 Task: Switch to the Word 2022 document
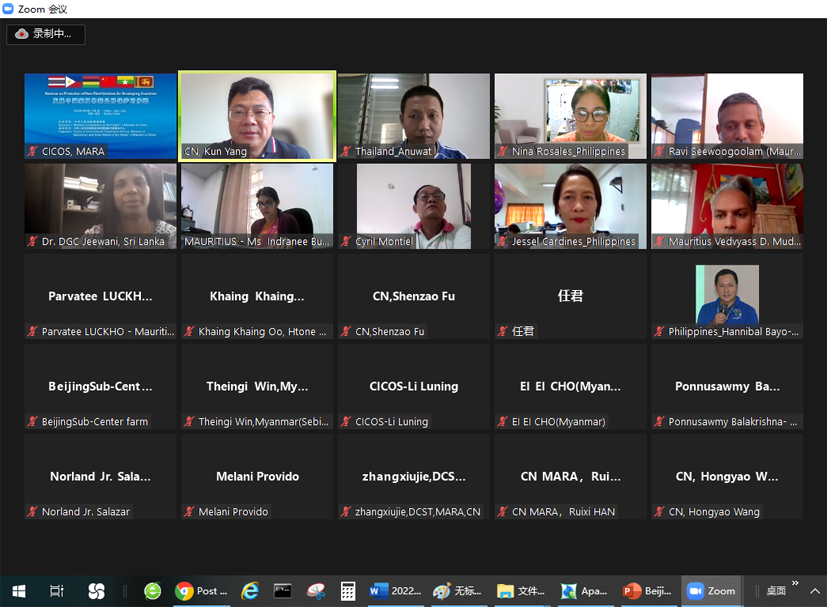[x=395, y=591]
